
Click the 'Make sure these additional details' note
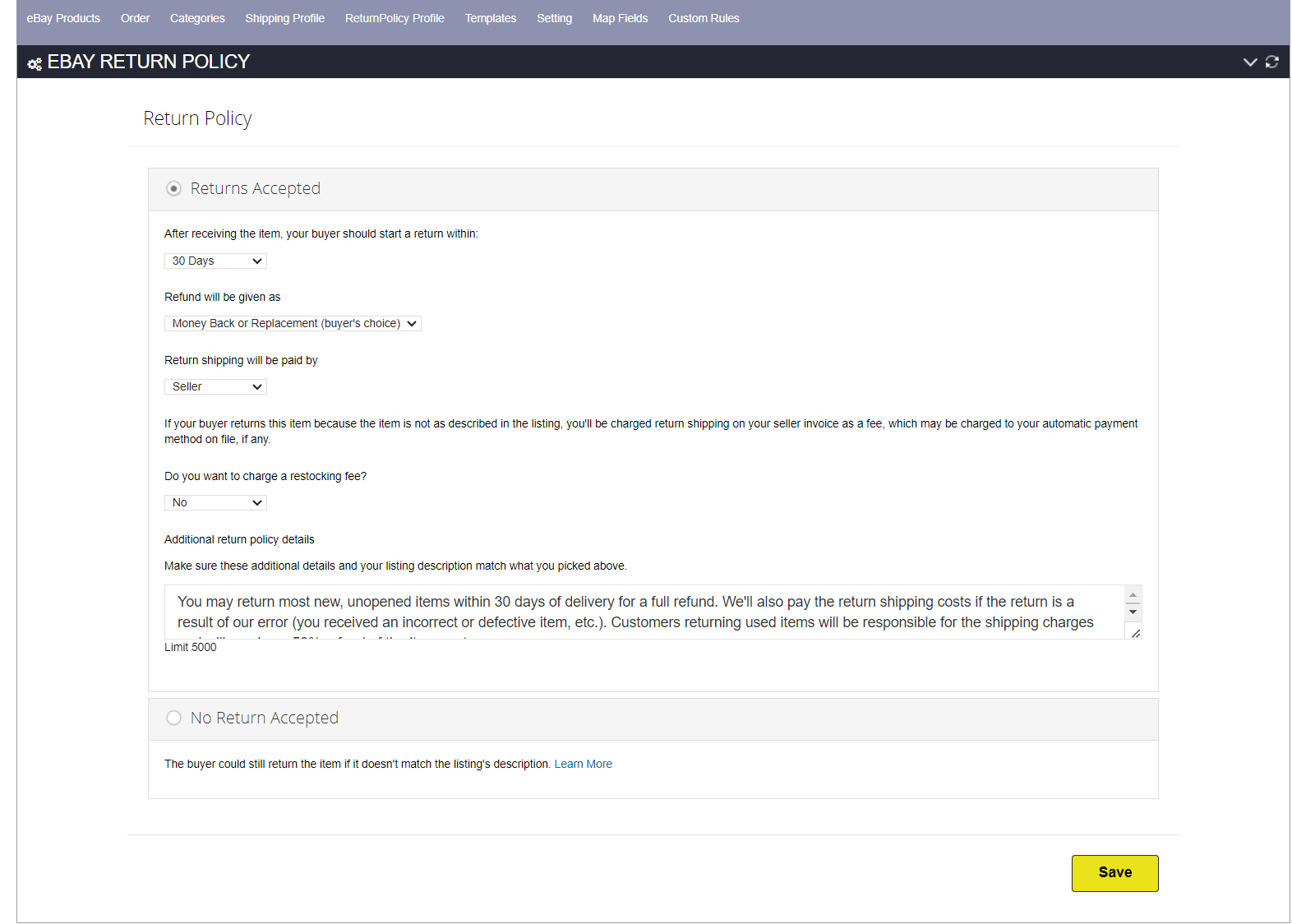tap(395, 566)
